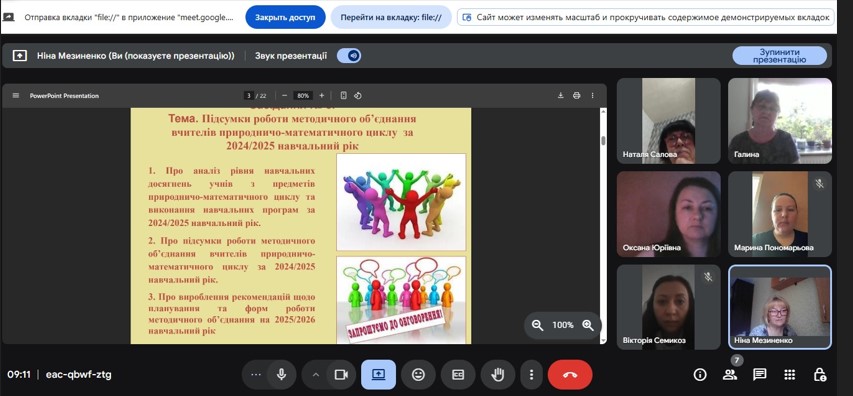Raise hand in the meeting
This screenshot has height=396, width=853.
(x=498, y=375)
